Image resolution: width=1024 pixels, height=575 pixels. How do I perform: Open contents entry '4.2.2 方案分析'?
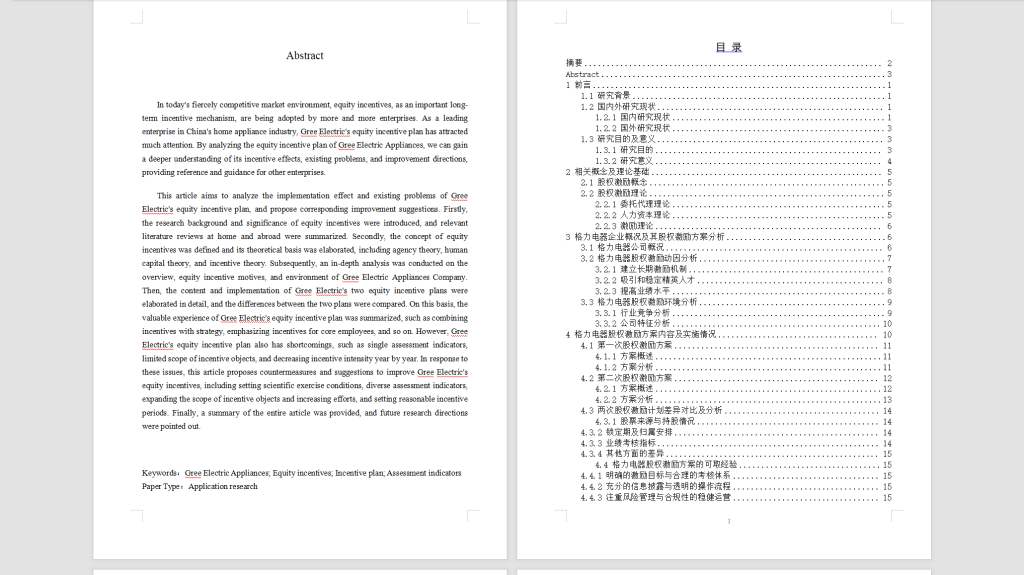tap(743, 400)
